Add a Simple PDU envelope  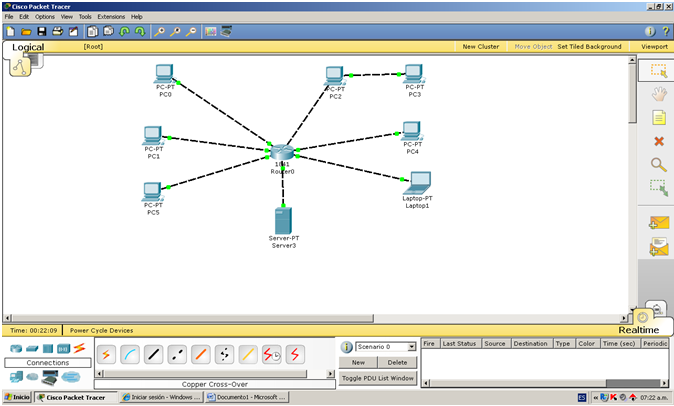click(x=659, y=223)
